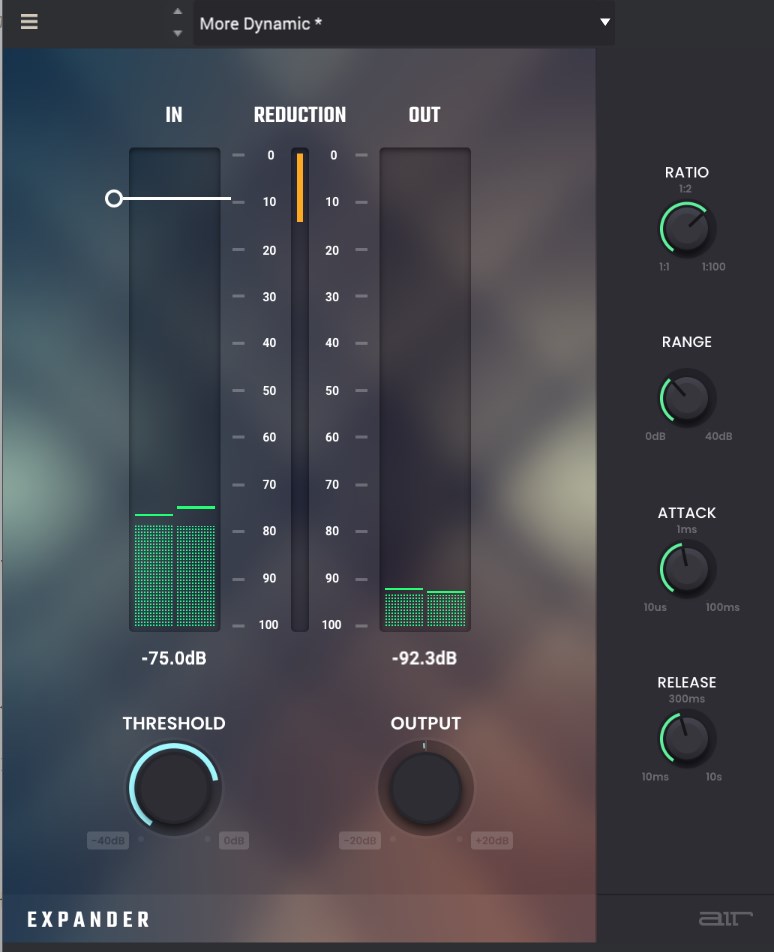Click the -20dB output minimum label
The width and height of the screenshot is (774, 952).
point(359,841)
